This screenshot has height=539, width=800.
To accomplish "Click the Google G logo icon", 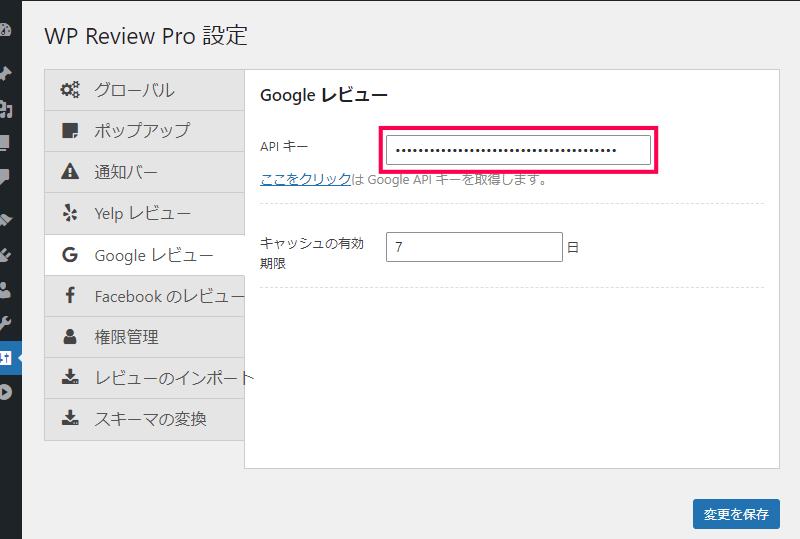I will pos(70,254).
